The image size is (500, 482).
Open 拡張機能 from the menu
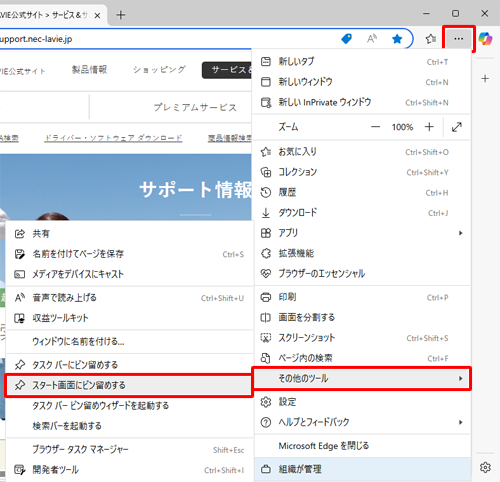pos(362,253)
